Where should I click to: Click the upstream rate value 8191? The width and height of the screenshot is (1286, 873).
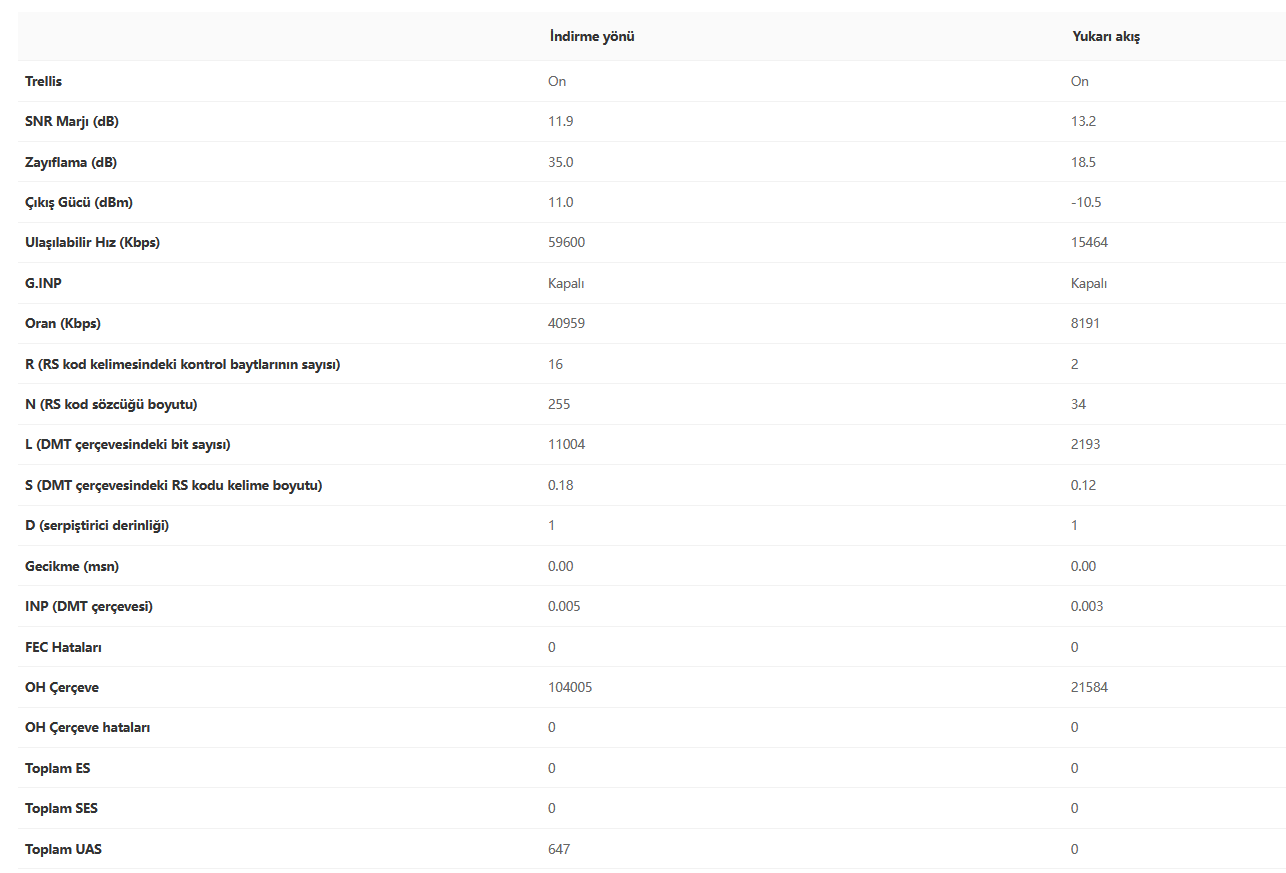pos(1086,323)
